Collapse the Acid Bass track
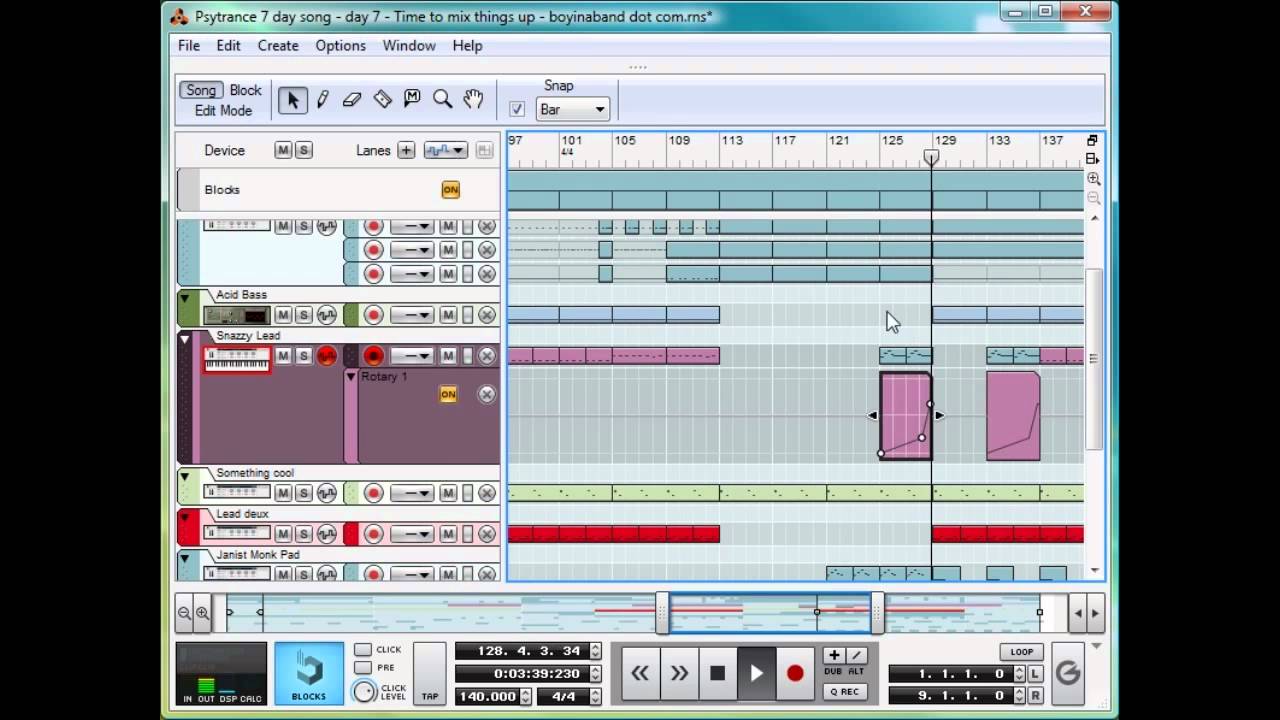Image resolution: width=1280 pixels, height=720 pixels. pyautogui.click(x=184, y=297)
